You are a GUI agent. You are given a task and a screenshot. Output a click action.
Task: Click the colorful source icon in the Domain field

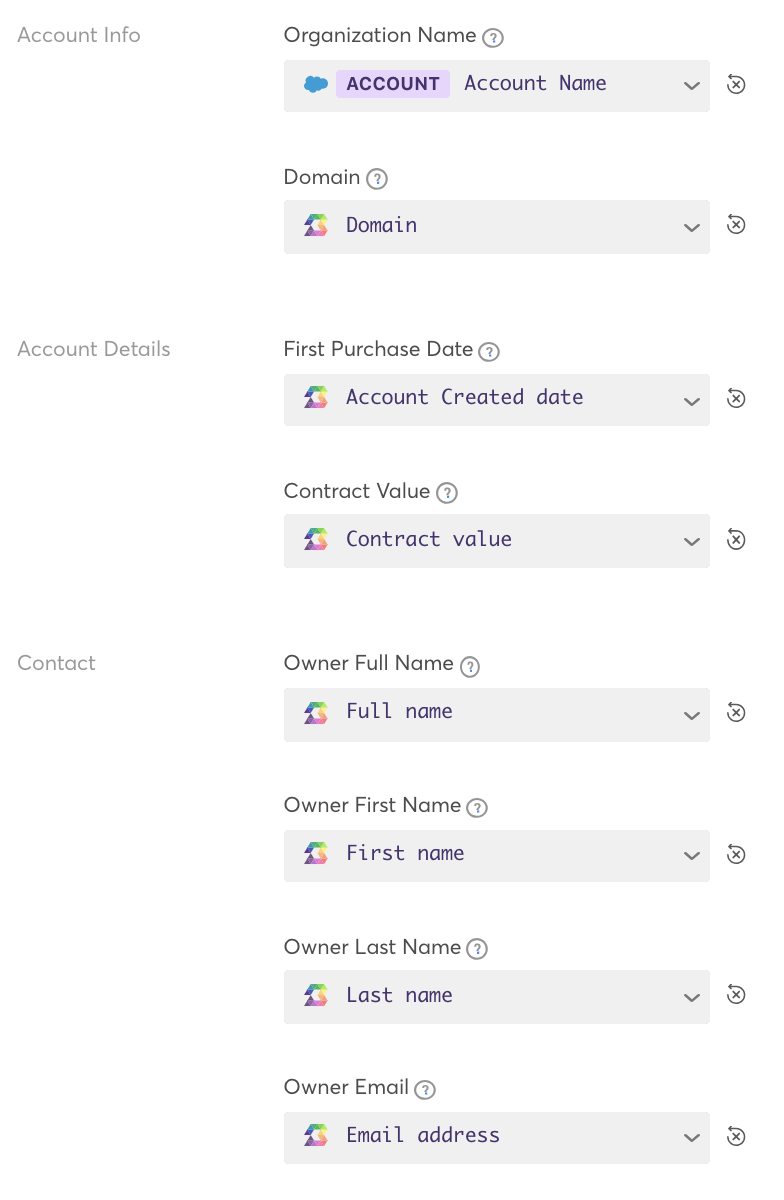click(316, 226)
